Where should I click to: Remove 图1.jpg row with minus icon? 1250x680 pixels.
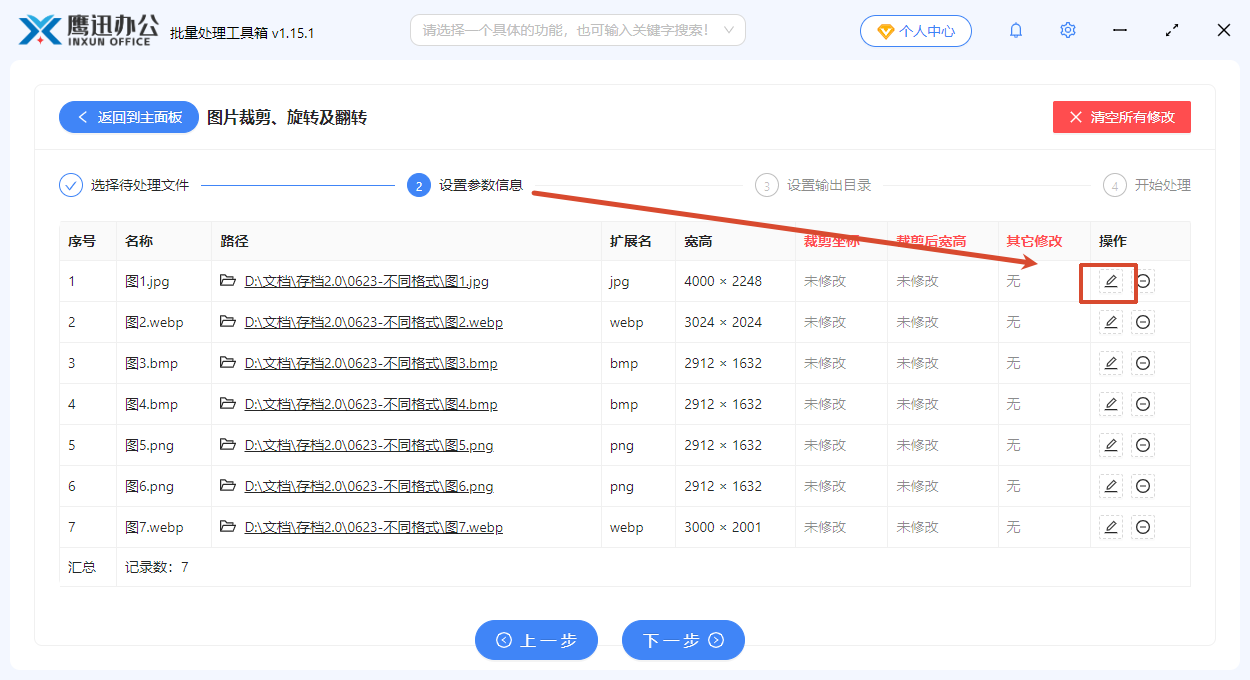click(x=1143, y=281)
